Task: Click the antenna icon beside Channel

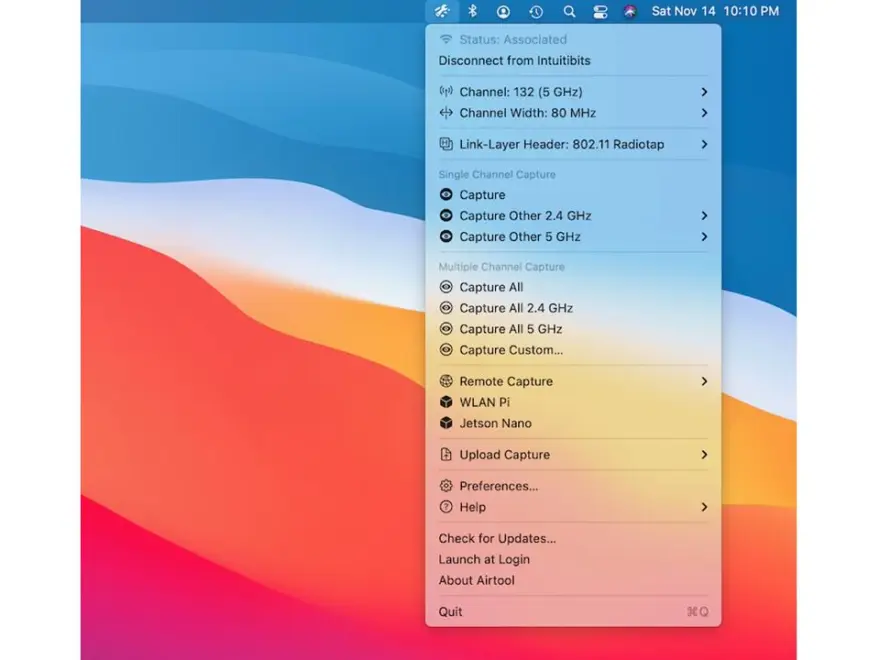Action: 446,91
